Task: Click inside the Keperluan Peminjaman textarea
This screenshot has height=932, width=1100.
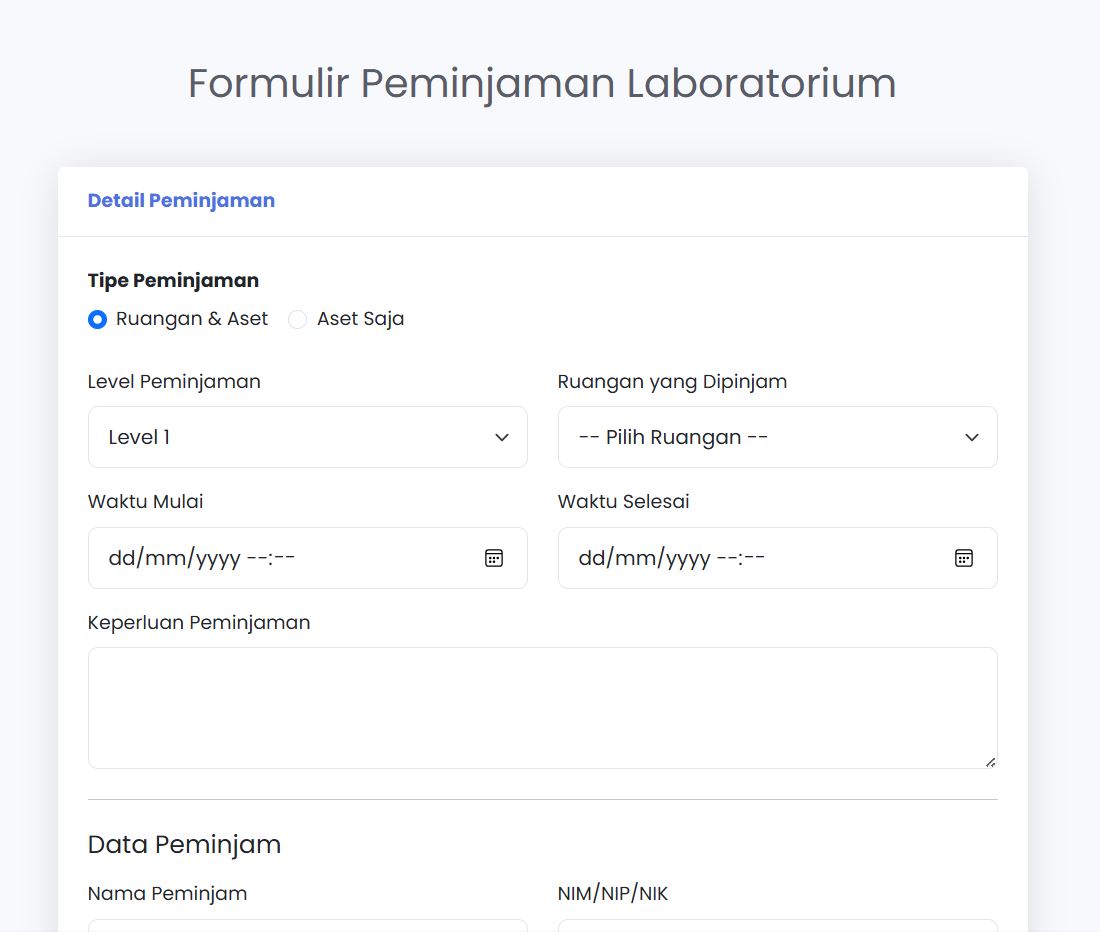Action: [x=543, y=707]
